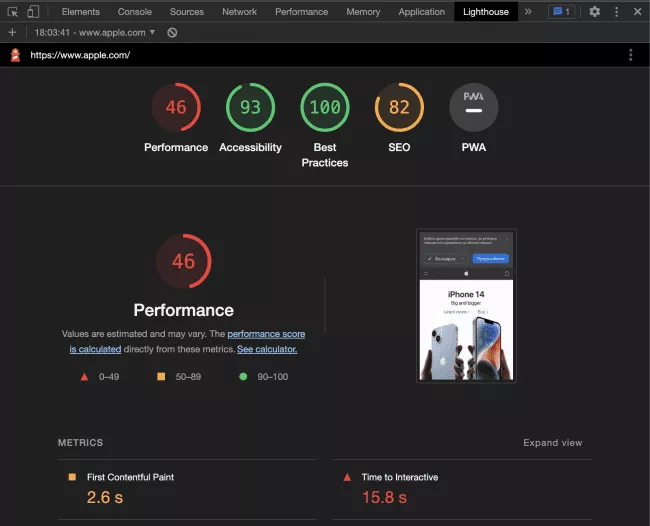Open DevTools customize kebab menu

tap(616, 12)
